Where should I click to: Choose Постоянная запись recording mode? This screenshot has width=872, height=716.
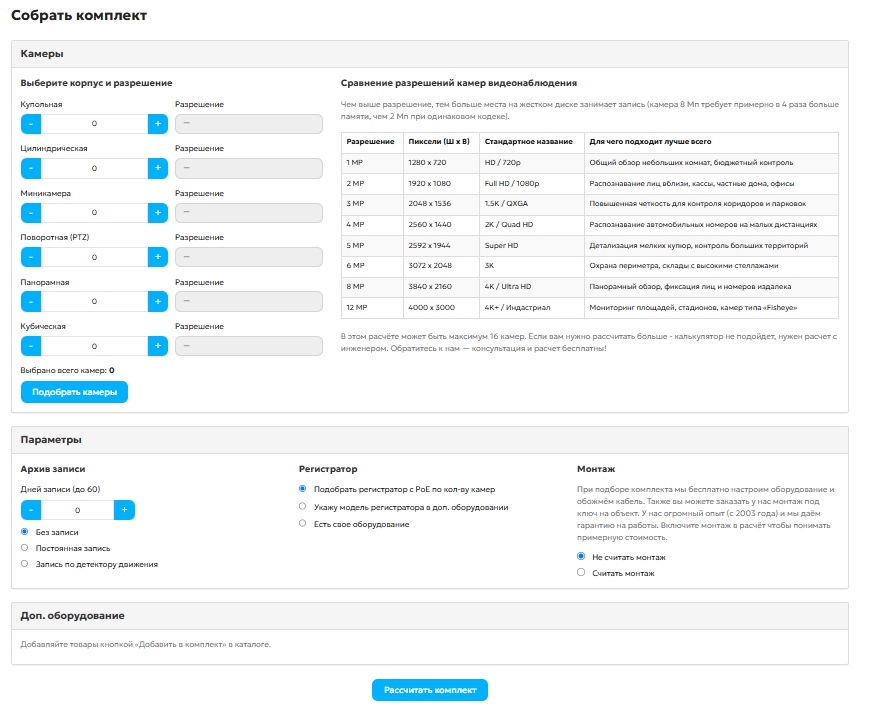pos(24,548)
